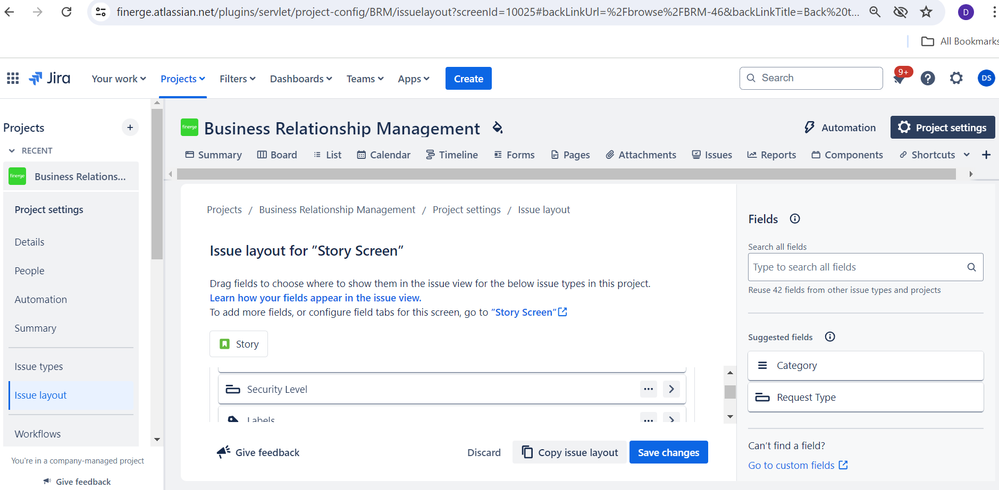Viewport: 999px width, 490px height.
Task: Click the Create button
Action: 468,78
